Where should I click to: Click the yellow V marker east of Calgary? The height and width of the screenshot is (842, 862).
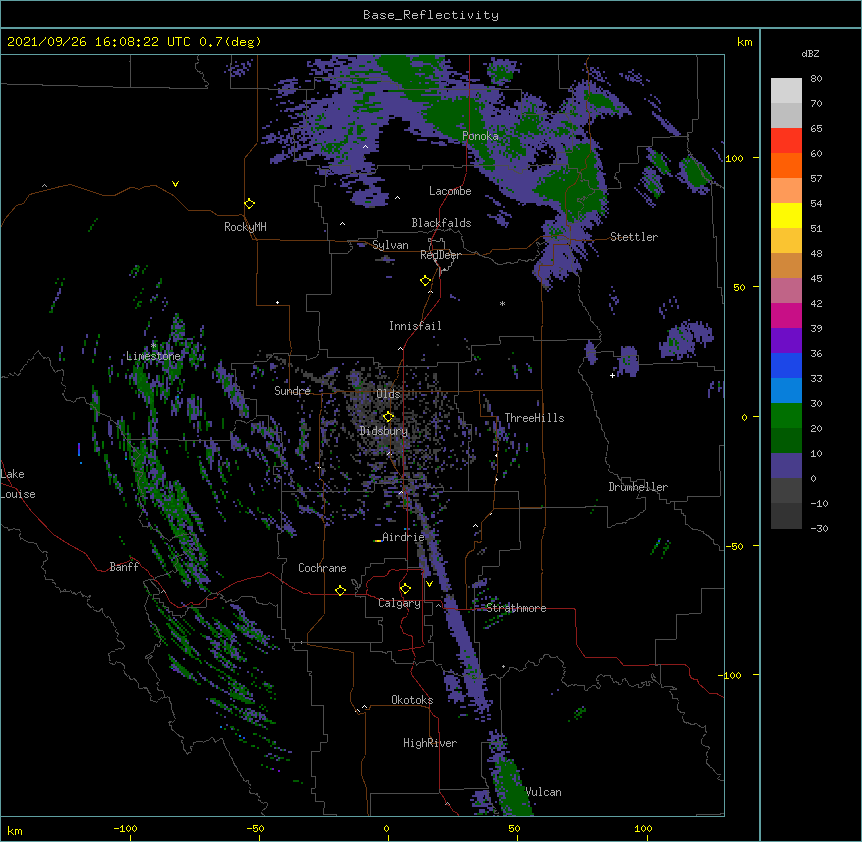429,584
